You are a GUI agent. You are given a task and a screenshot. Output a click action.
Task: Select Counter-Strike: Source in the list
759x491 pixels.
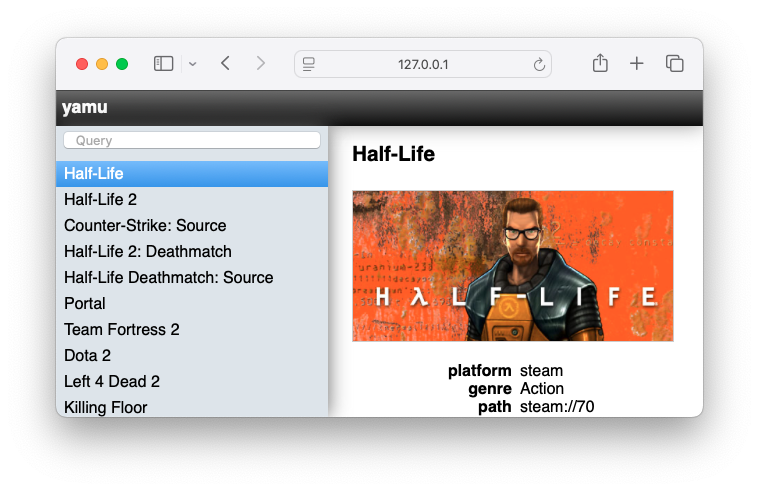coord(192,226)
